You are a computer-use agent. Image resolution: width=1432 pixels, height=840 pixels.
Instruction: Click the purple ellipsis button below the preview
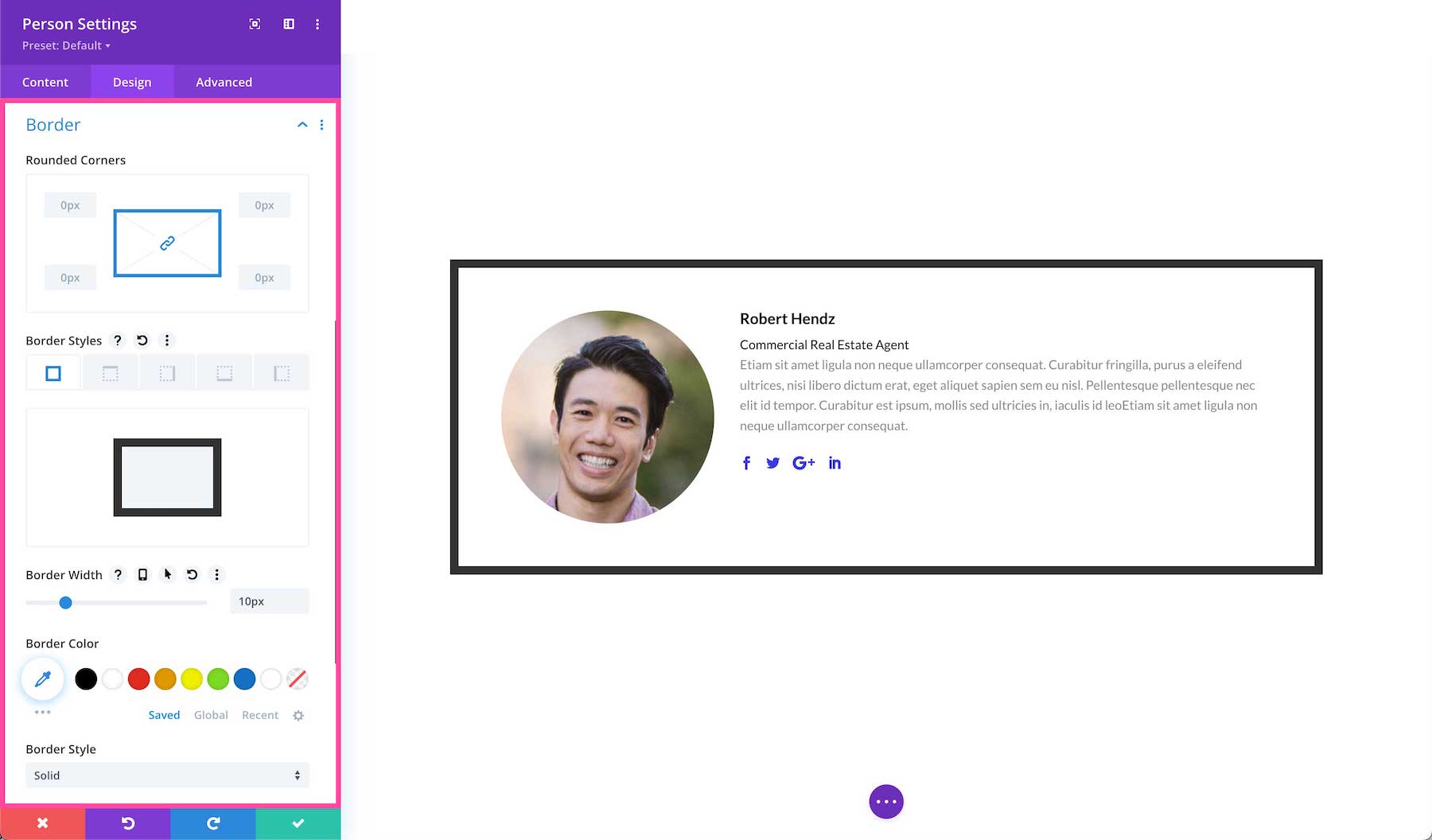click(885, 801)
